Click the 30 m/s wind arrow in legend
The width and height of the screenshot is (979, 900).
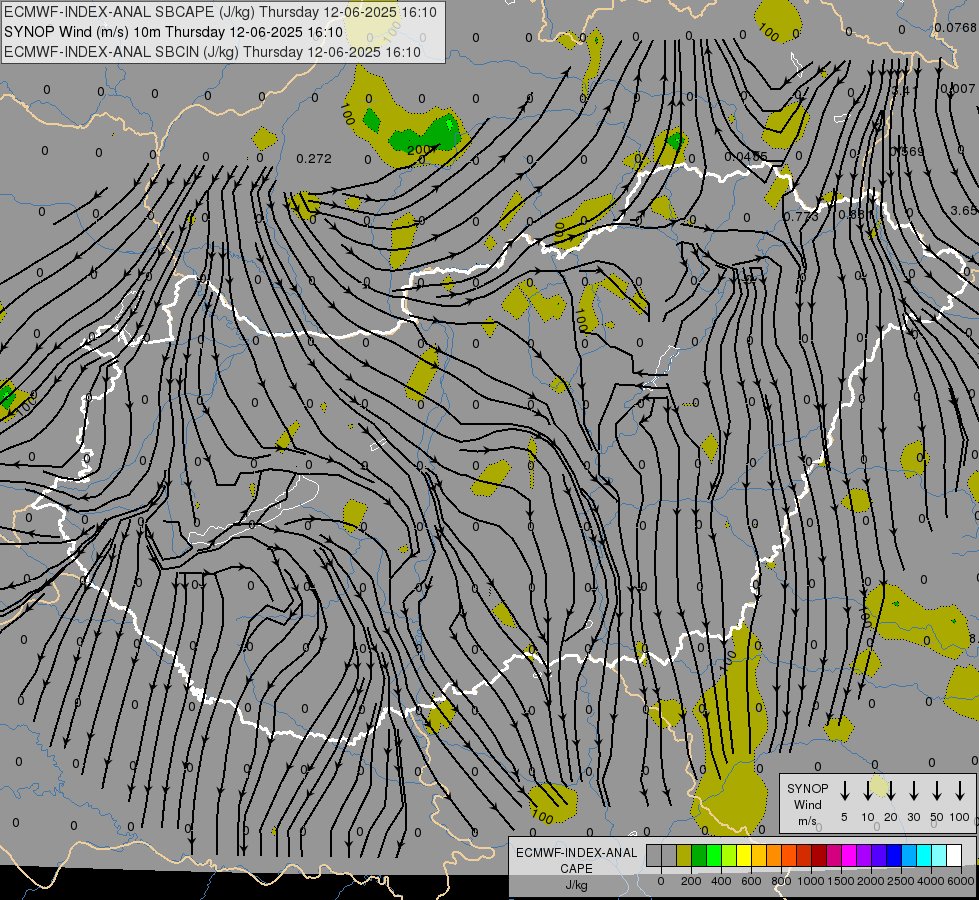click(x=913, y=791)
